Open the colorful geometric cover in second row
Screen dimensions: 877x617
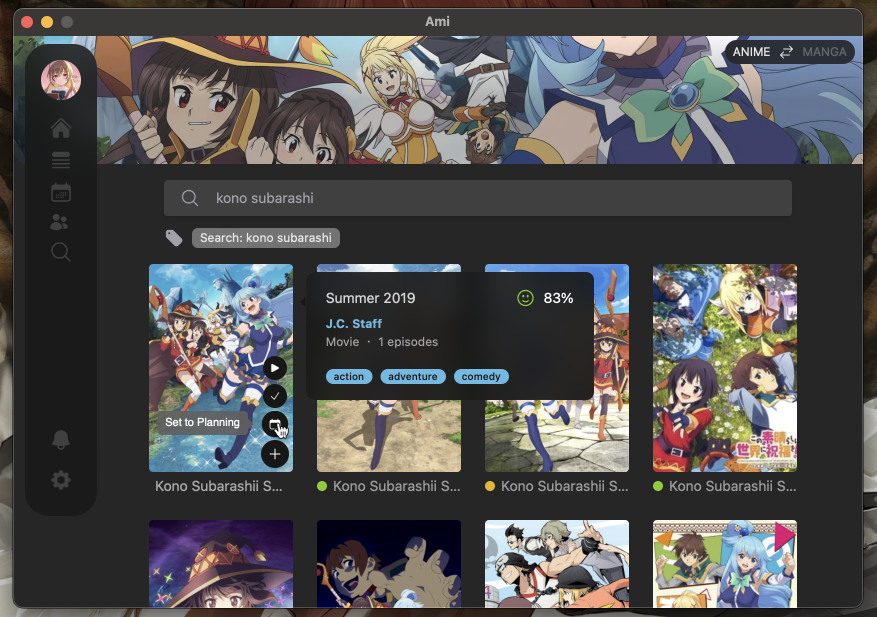coord(725,563)
